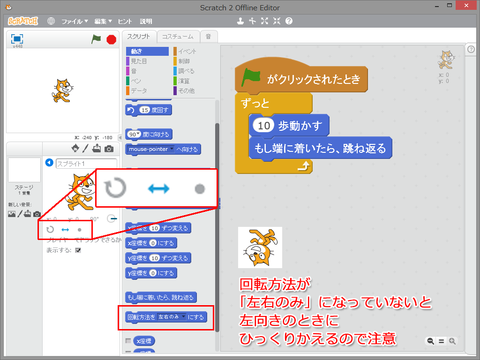Screen dimensions: 480x360
Task: Zoom in on the scripts area
Action: [452, 341]
